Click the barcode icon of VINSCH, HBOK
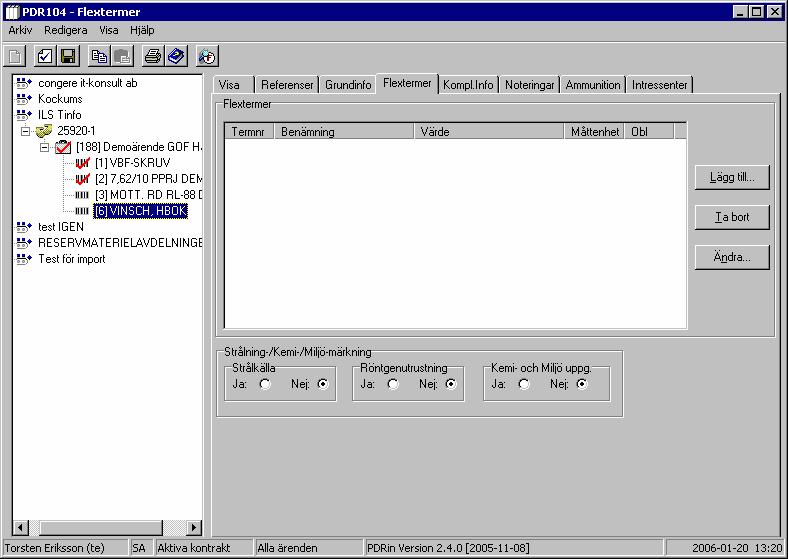Image resolution: width=788 pixels, height=559 pixels. tap(82, 211)
